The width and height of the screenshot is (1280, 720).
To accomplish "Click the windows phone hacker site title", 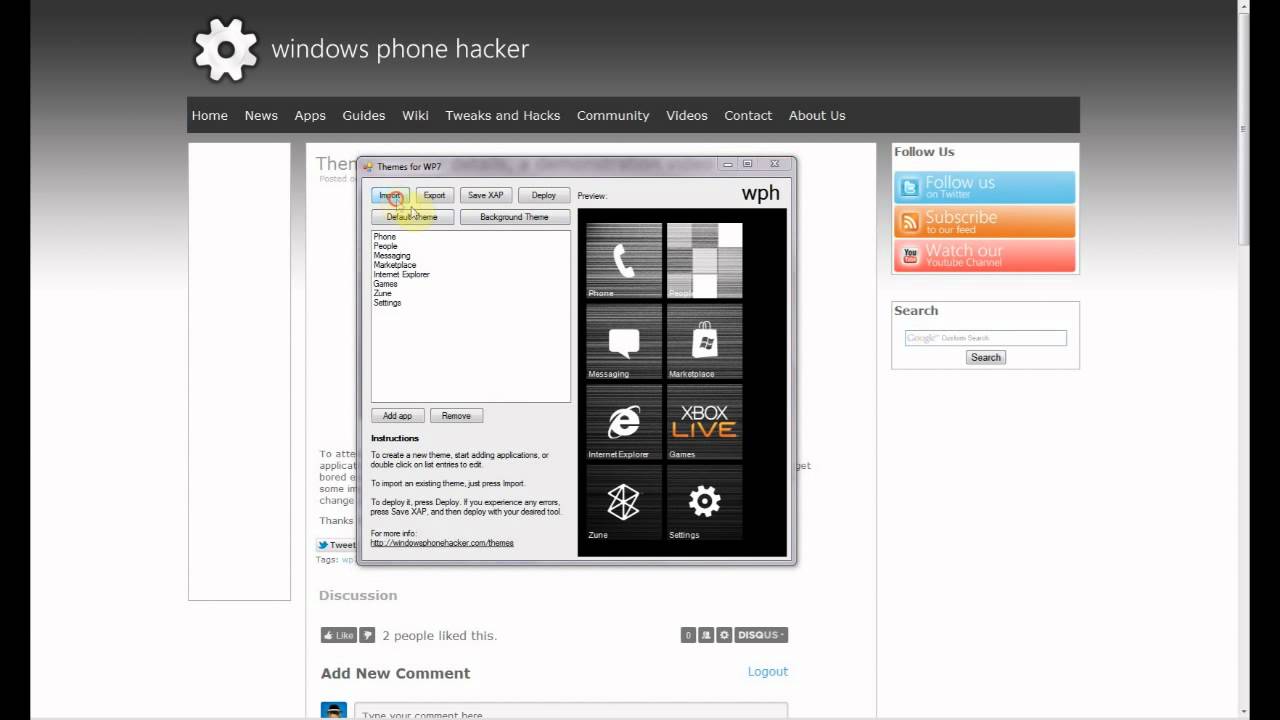I will 400,49.
